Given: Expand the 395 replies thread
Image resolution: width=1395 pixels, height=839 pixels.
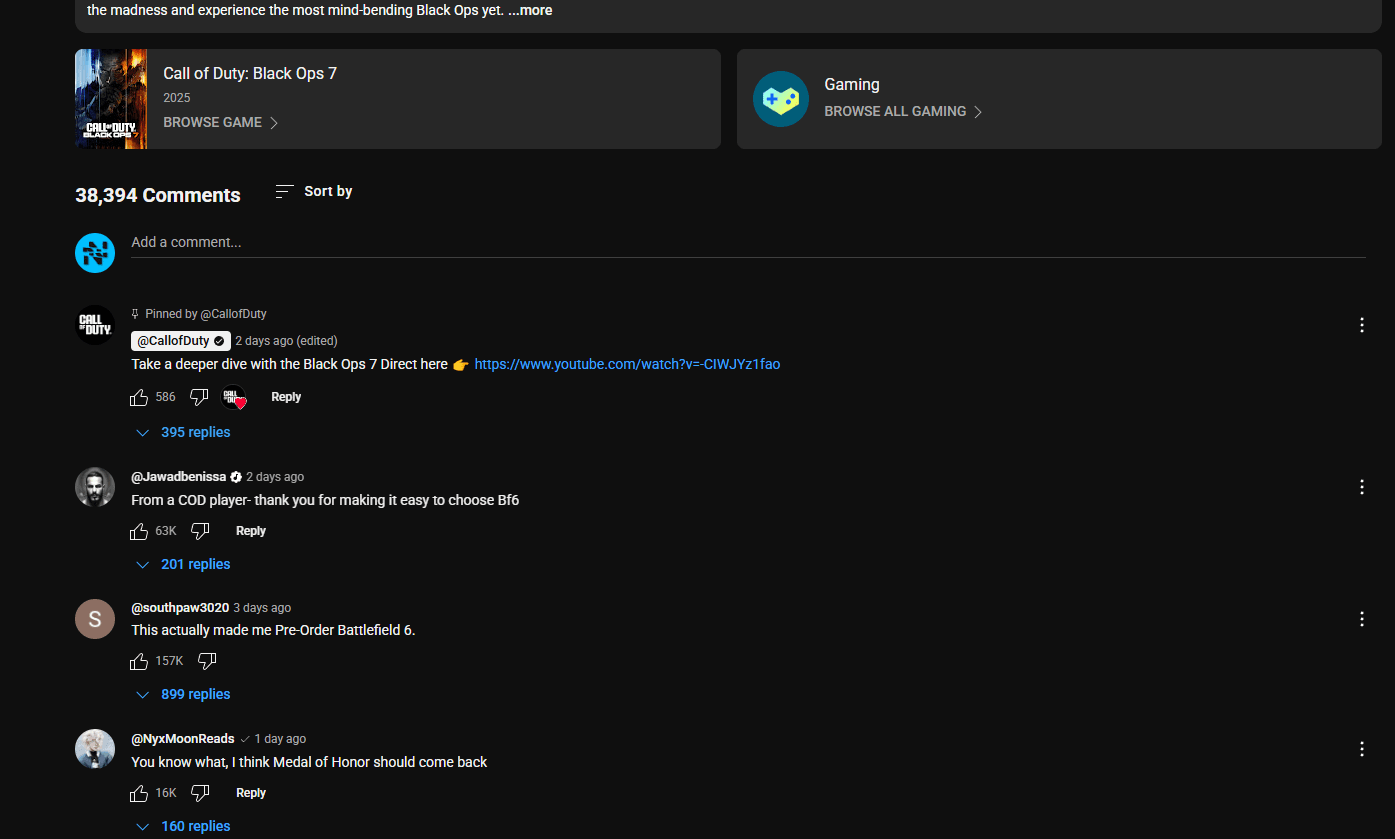Looking at the screenshot, I should [183, 432].
